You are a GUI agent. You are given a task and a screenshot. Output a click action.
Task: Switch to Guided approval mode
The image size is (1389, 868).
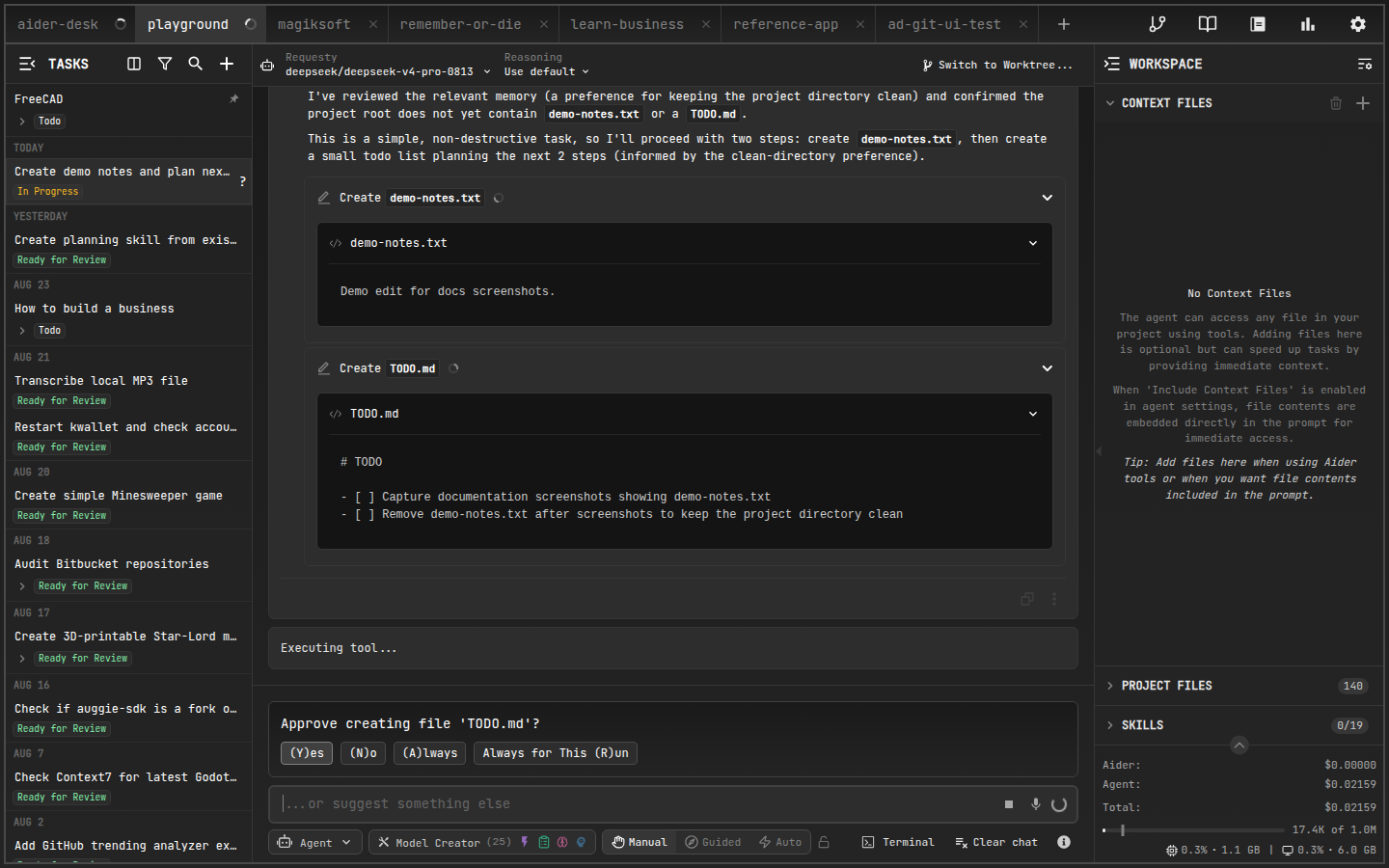[713, 842]
